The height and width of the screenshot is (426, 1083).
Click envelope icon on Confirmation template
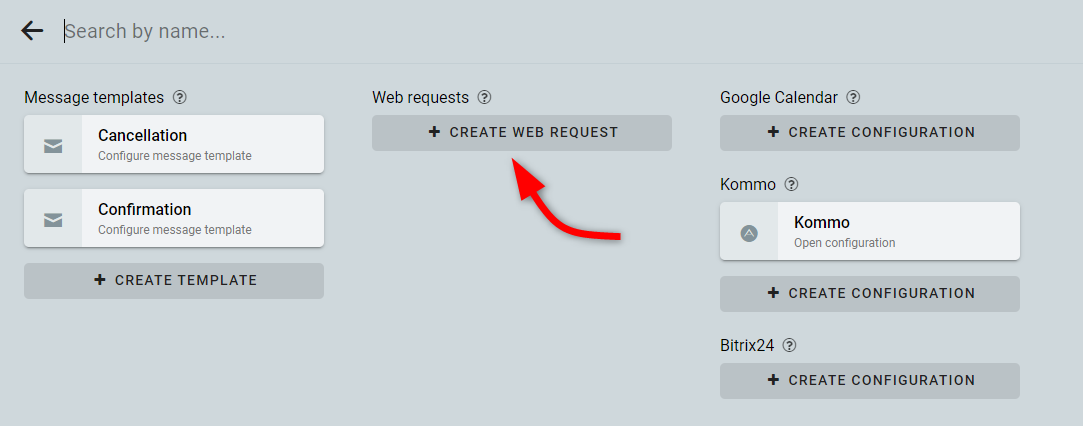point(53,220)
